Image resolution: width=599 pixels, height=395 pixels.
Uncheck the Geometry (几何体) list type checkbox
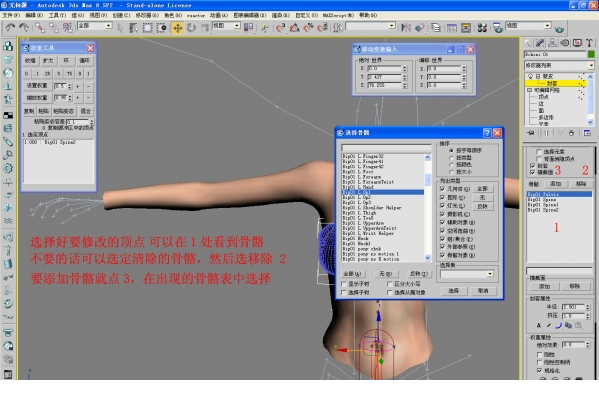442,189
